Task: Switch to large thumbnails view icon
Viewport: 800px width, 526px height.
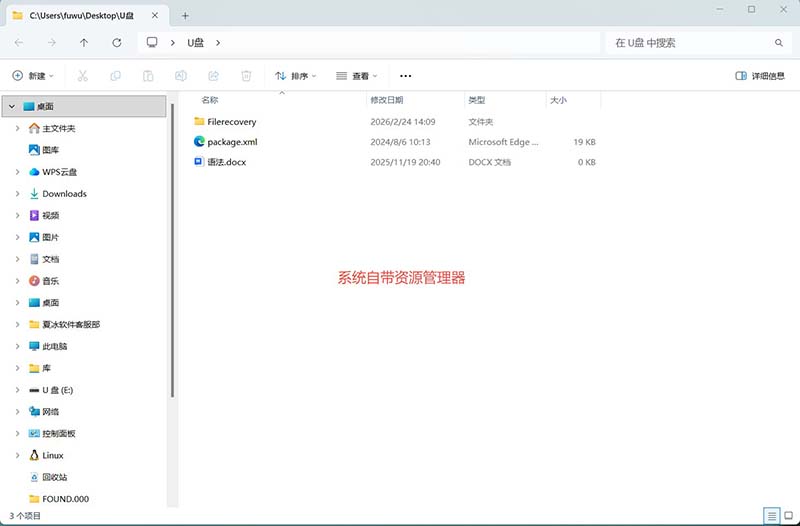Action: [789, 516]
